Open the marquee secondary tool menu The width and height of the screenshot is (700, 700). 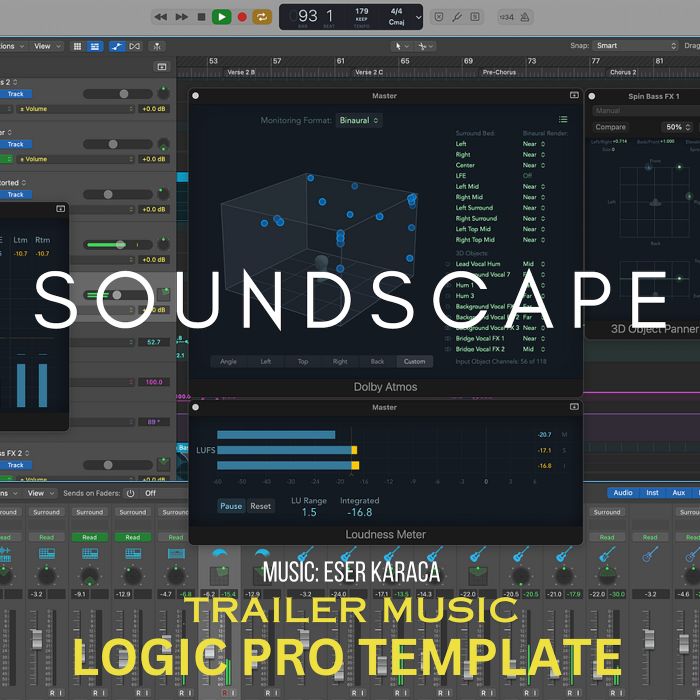point(426,46)
